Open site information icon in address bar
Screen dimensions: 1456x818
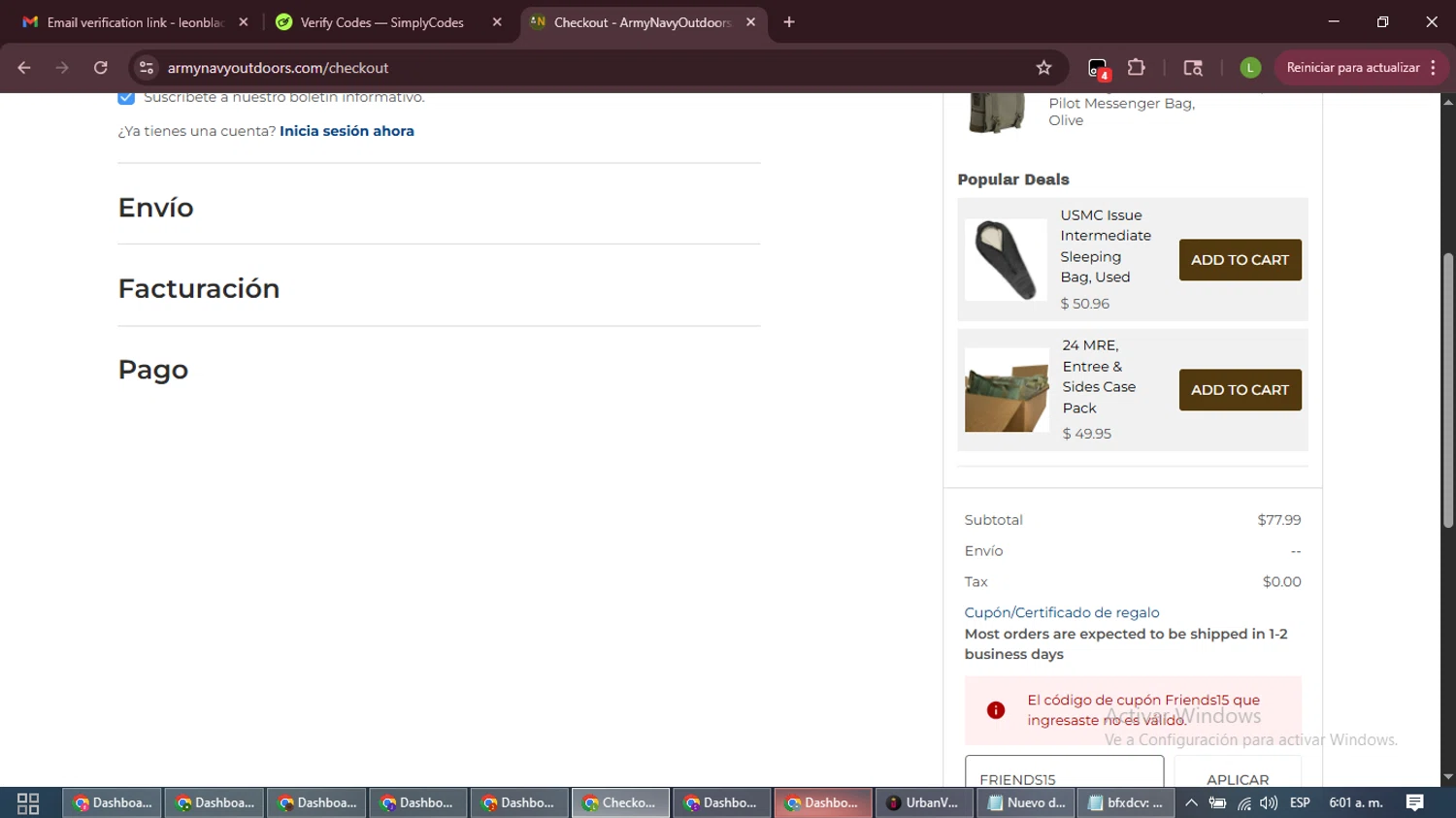pos(147,68)
